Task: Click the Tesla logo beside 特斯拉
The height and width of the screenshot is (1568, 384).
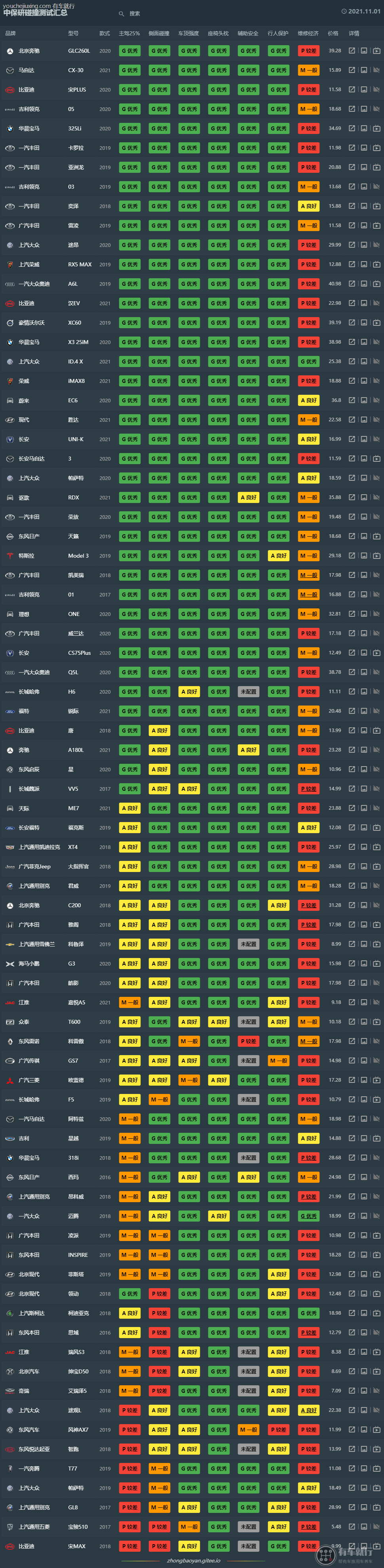Action: point(10,556)
